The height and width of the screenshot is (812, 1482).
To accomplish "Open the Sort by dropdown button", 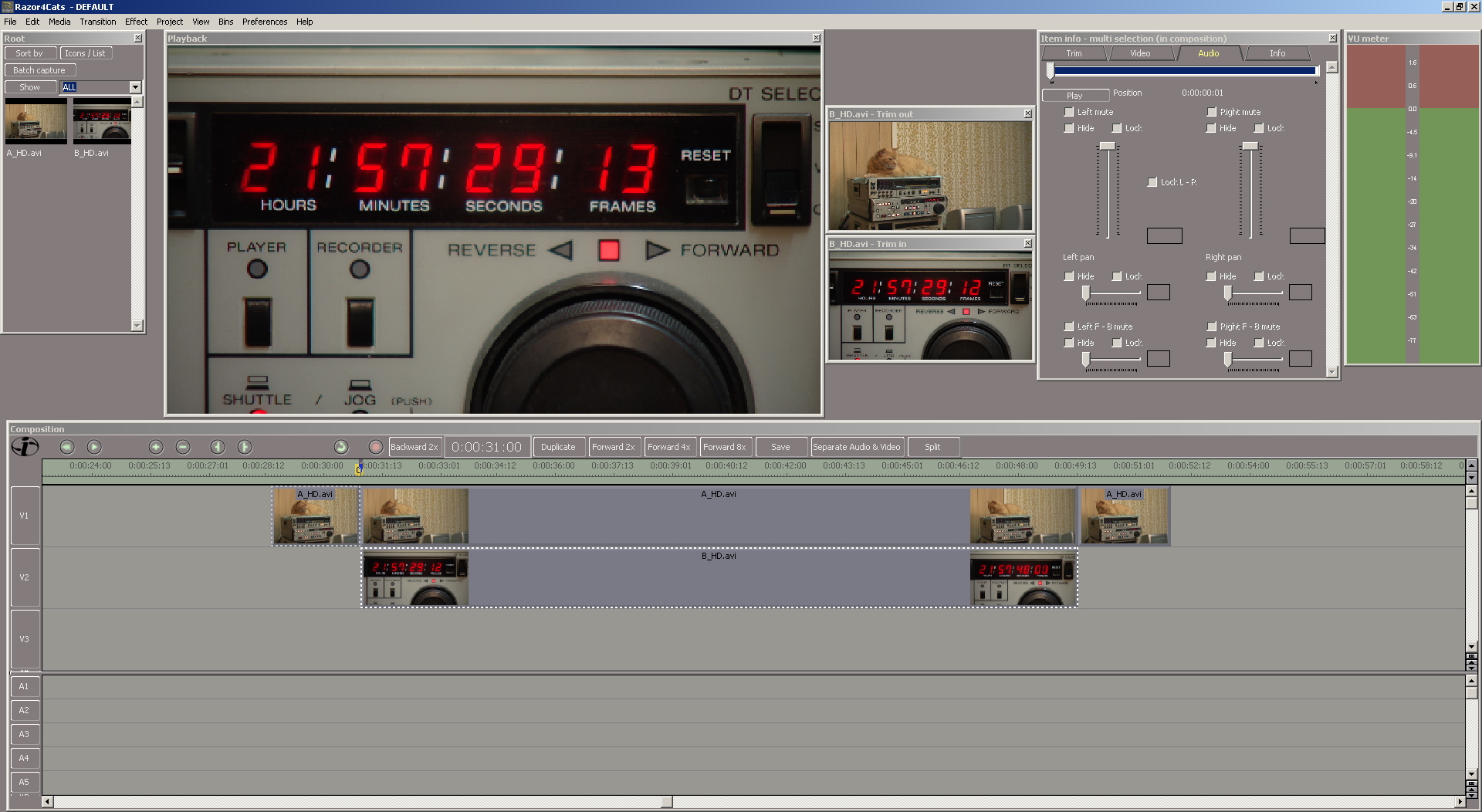I will point(30,53).
